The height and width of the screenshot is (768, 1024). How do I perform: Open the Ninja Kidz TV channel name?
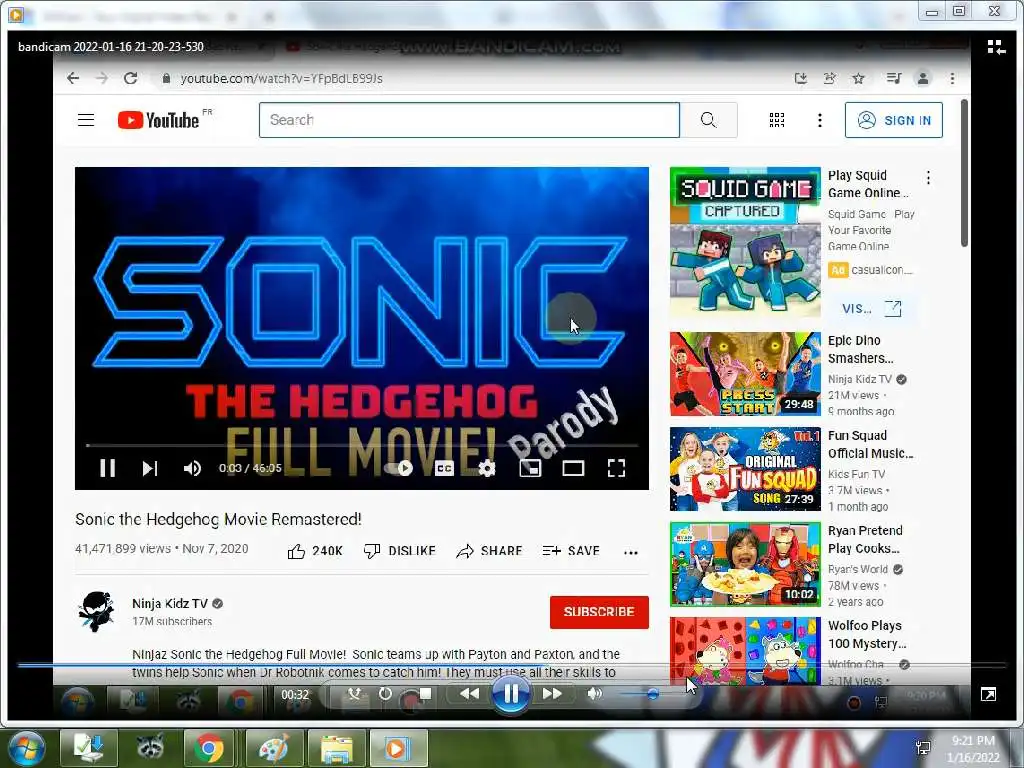[170, 603]
